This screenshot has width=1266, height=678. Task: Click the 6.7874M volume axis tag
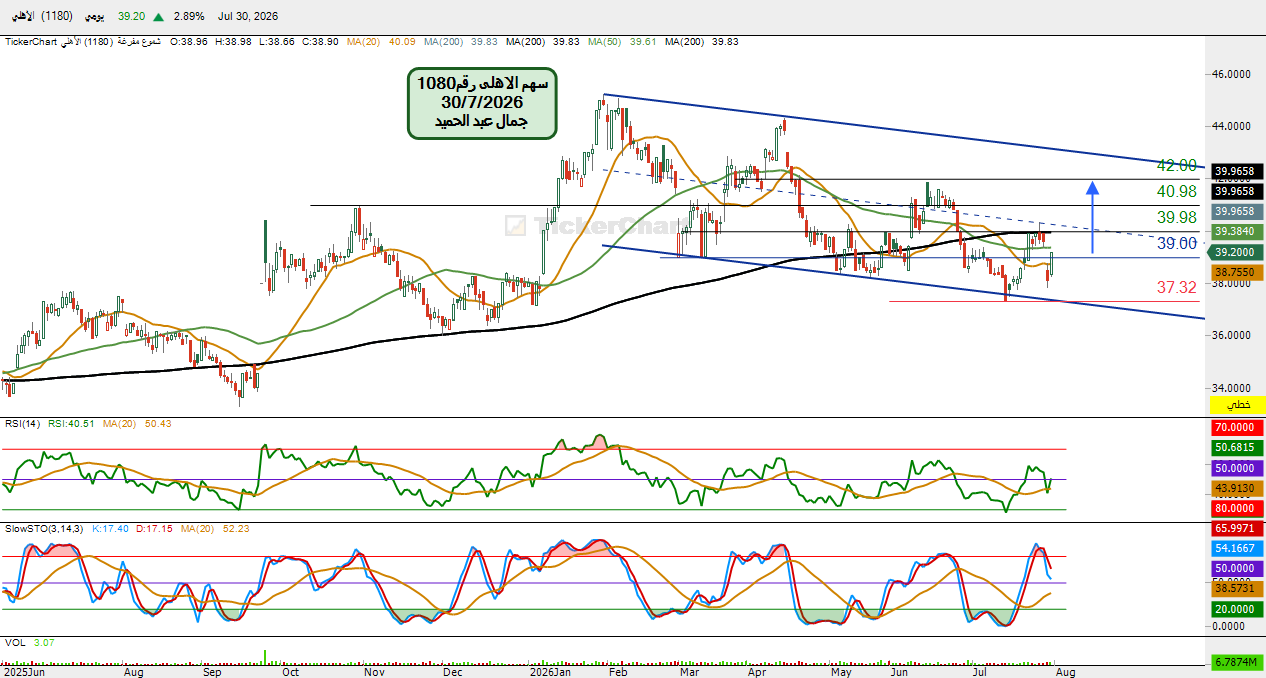click(1238, 662)
